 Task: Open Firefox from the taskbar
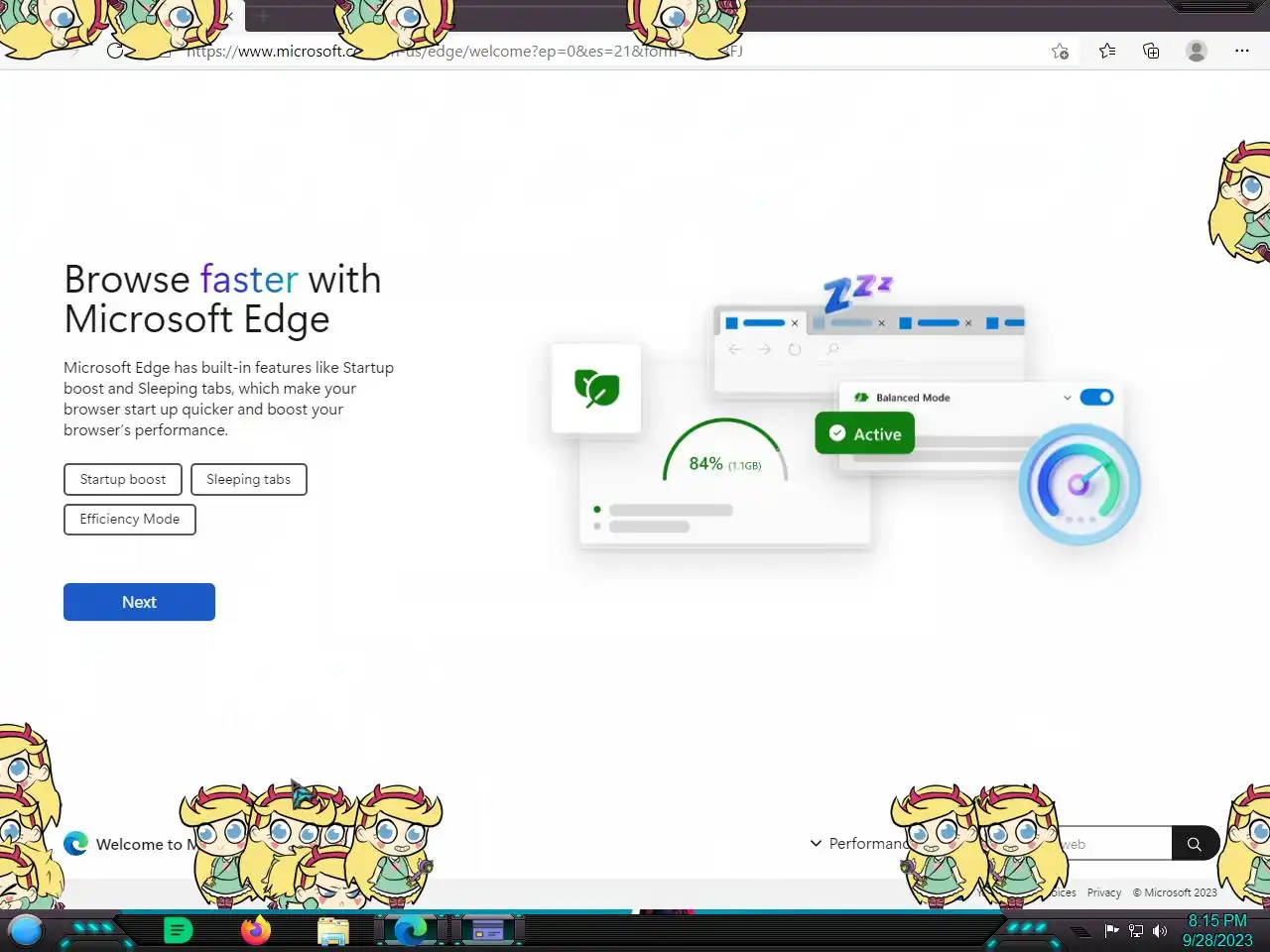pos(256,931)
